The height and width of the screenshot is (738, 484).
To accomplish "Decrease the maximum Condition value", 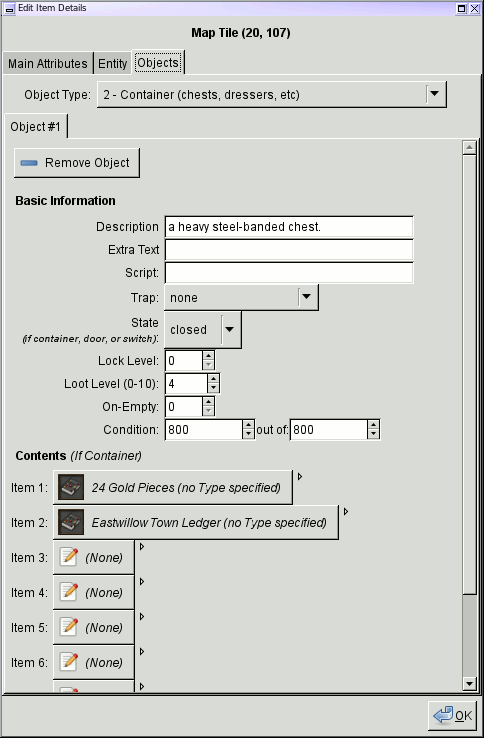I will coord(373,434).
